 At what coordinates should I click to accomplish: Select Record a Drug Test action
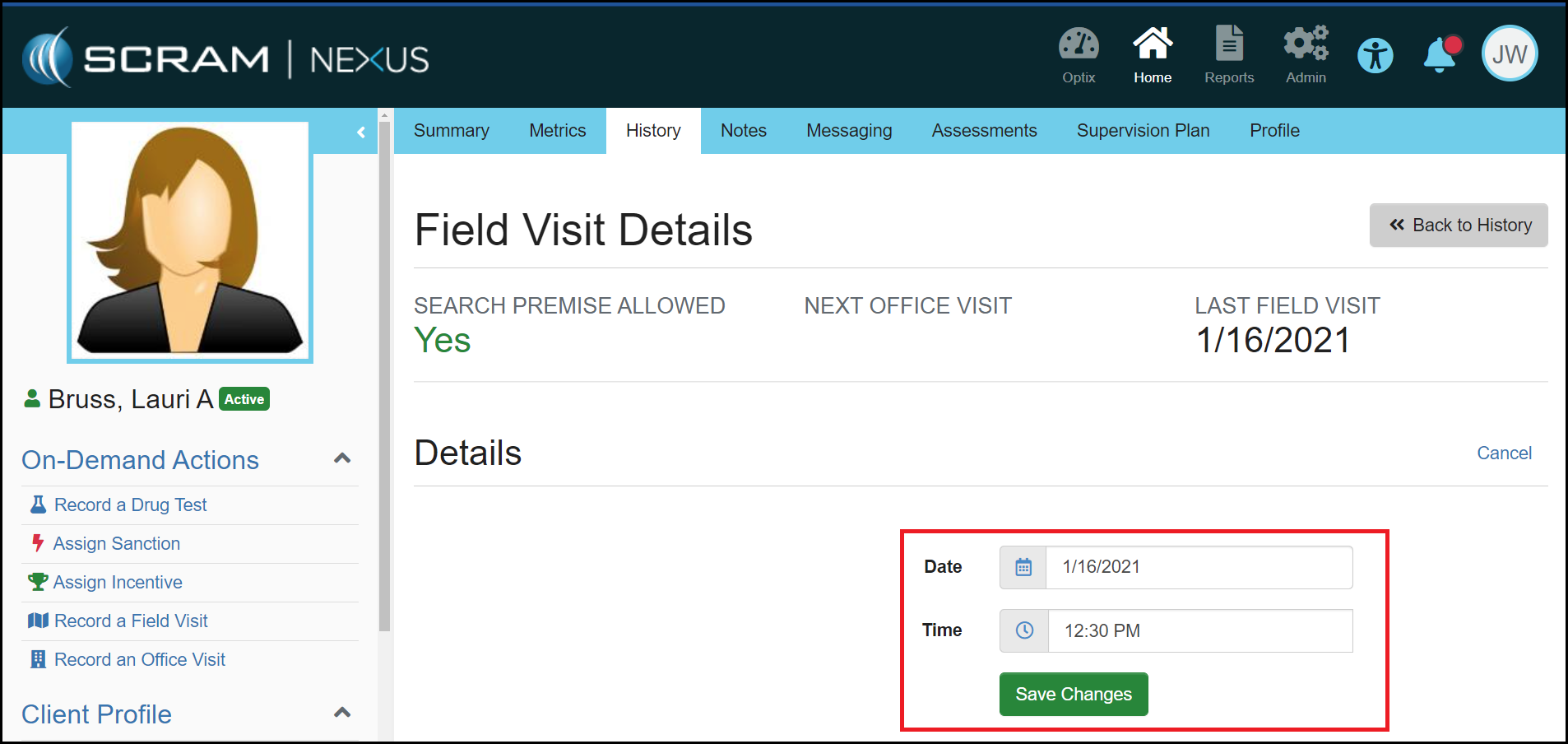[130, 505]
